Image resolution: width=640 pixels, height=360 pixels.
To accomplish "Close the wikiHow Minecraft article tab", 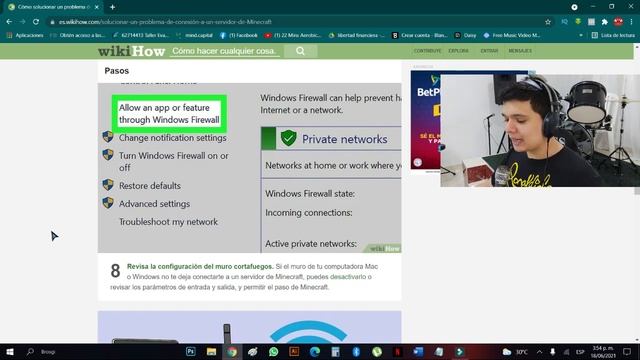I will tap(97, 7).
